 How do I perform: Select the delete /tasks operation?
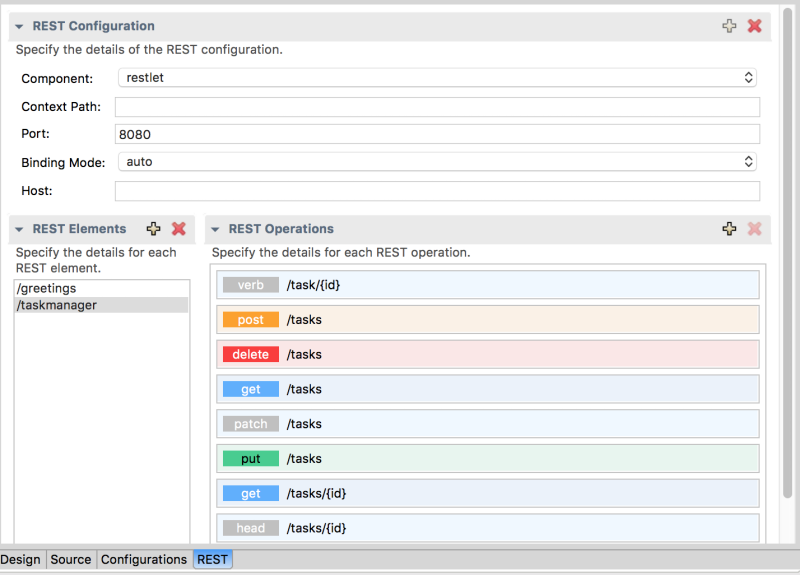(x=488, y=354)
